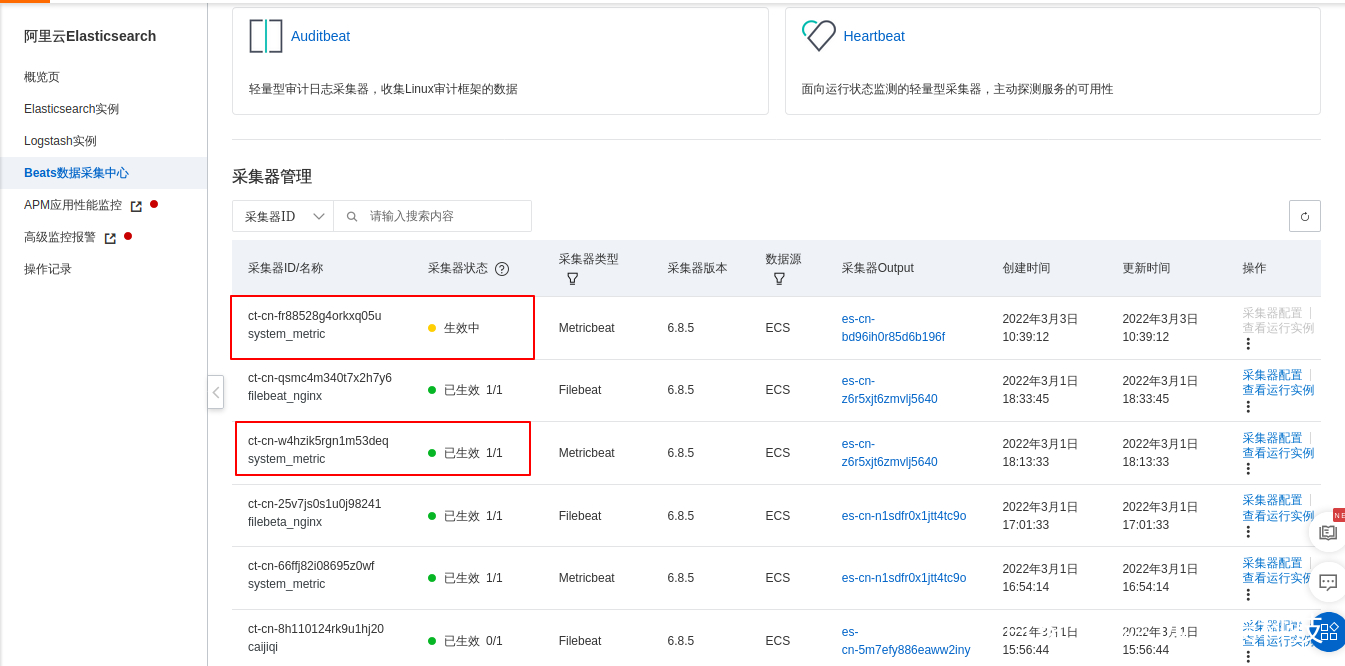Expand the 采集器ID search type dropdown

(283, 216)
